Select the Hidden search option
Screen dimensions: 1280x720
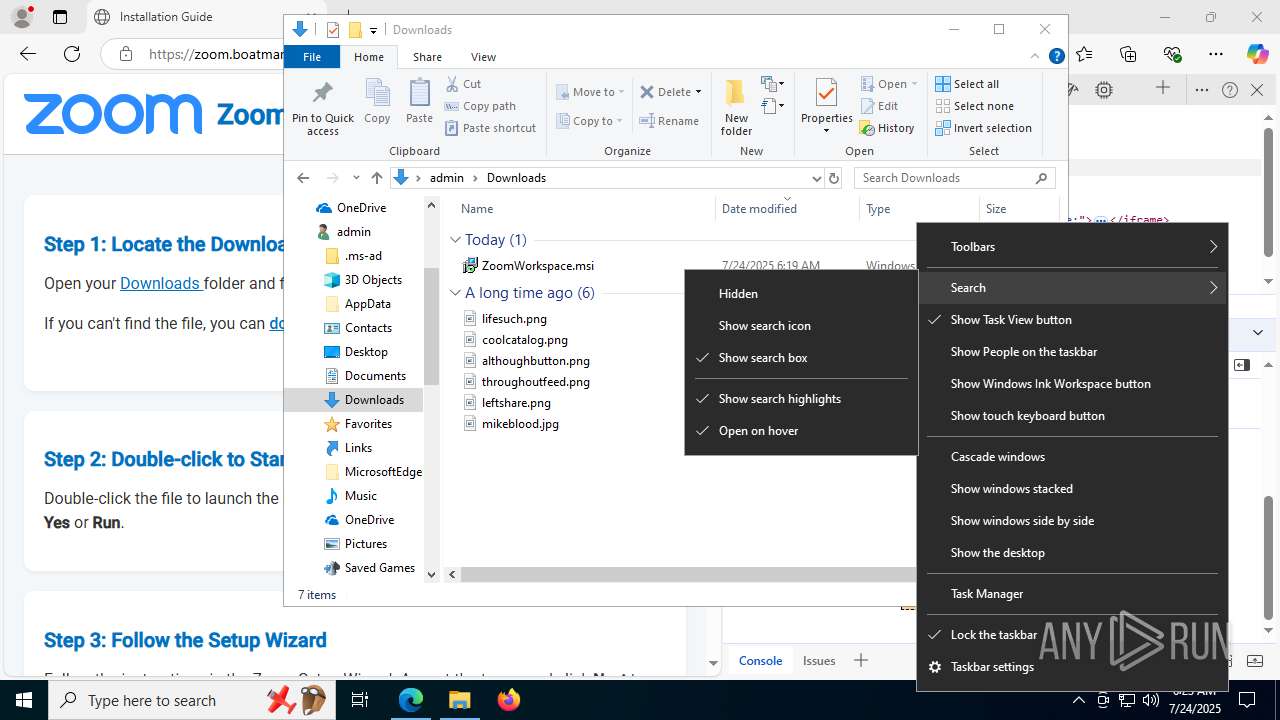[x=801, y=294]
